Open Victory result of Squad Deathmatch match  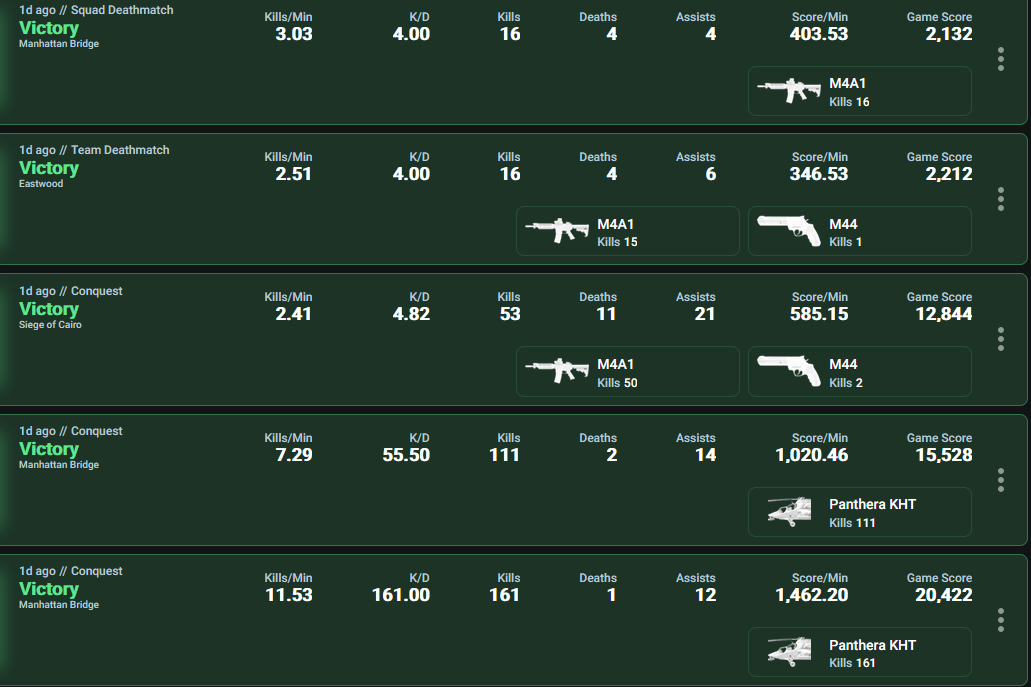coord(49,28)
